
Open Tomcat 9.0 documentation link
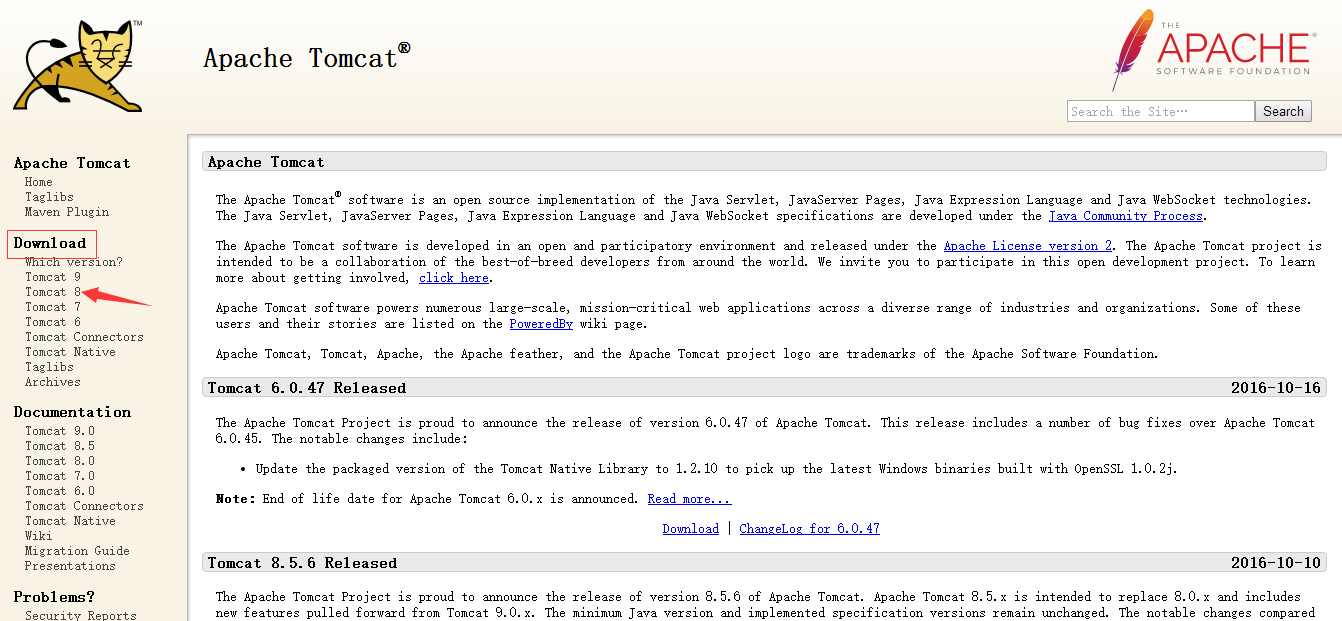(x=60, y=431)
